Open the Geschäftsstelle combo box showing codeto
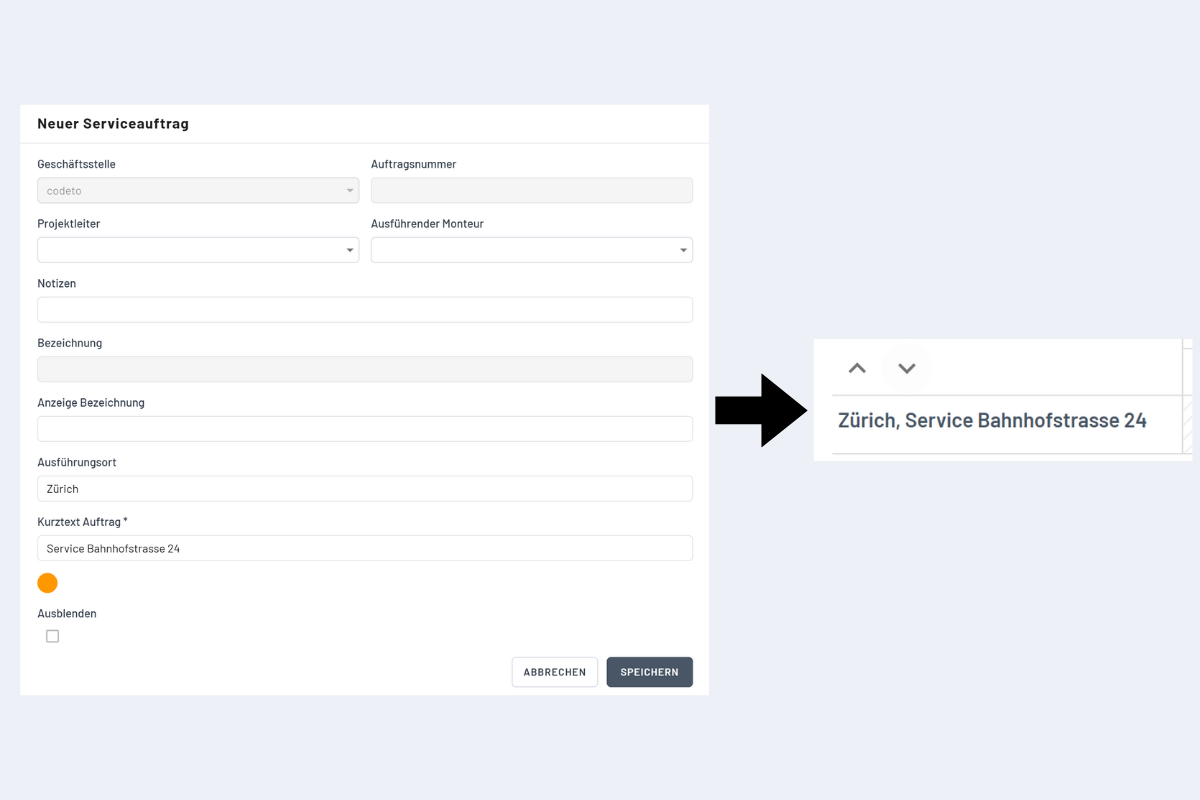Screen dimensions: 1200x800 197,190
